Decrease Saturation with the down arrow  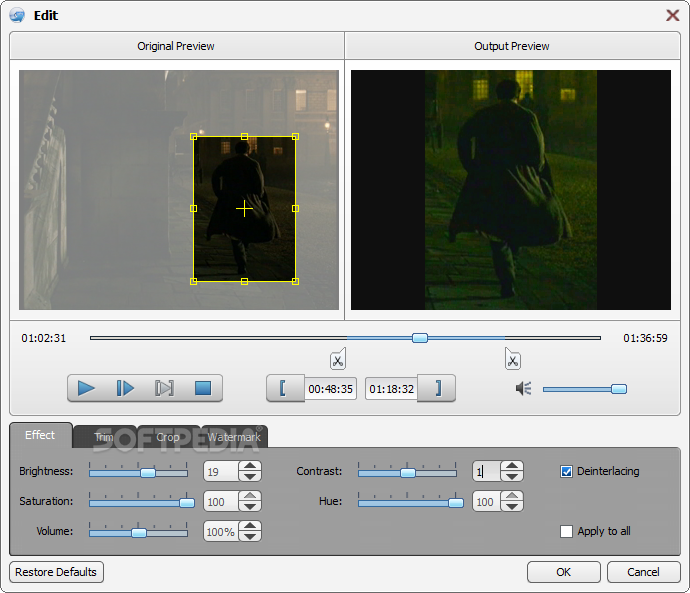250,506
